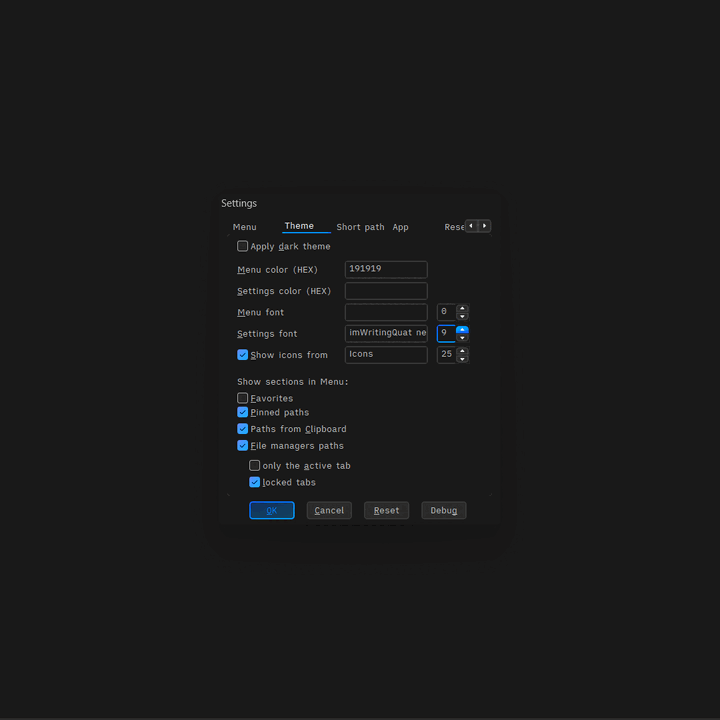Toggle only the active tab option

click(255, 465)
